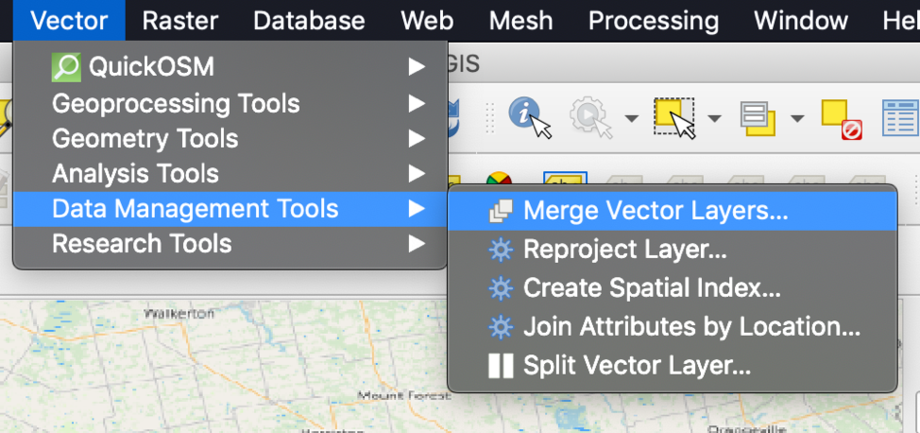Activate Select Features by Area tool

(x=675, y=118)
